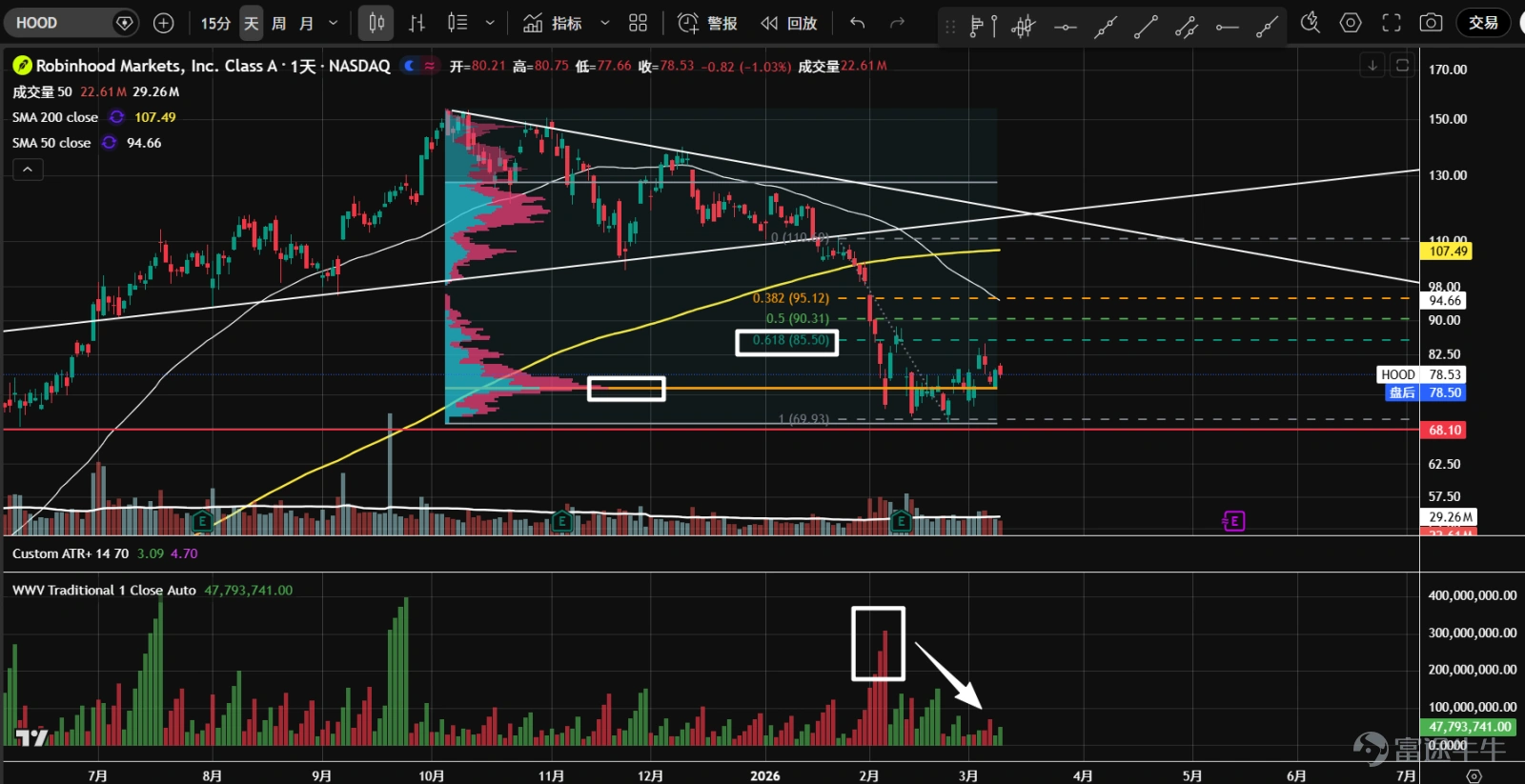Add a comparison symbol with plus icon
The height and width of the screenshot is (784, 1525).
pyautogui.click(x=164, y=23)
